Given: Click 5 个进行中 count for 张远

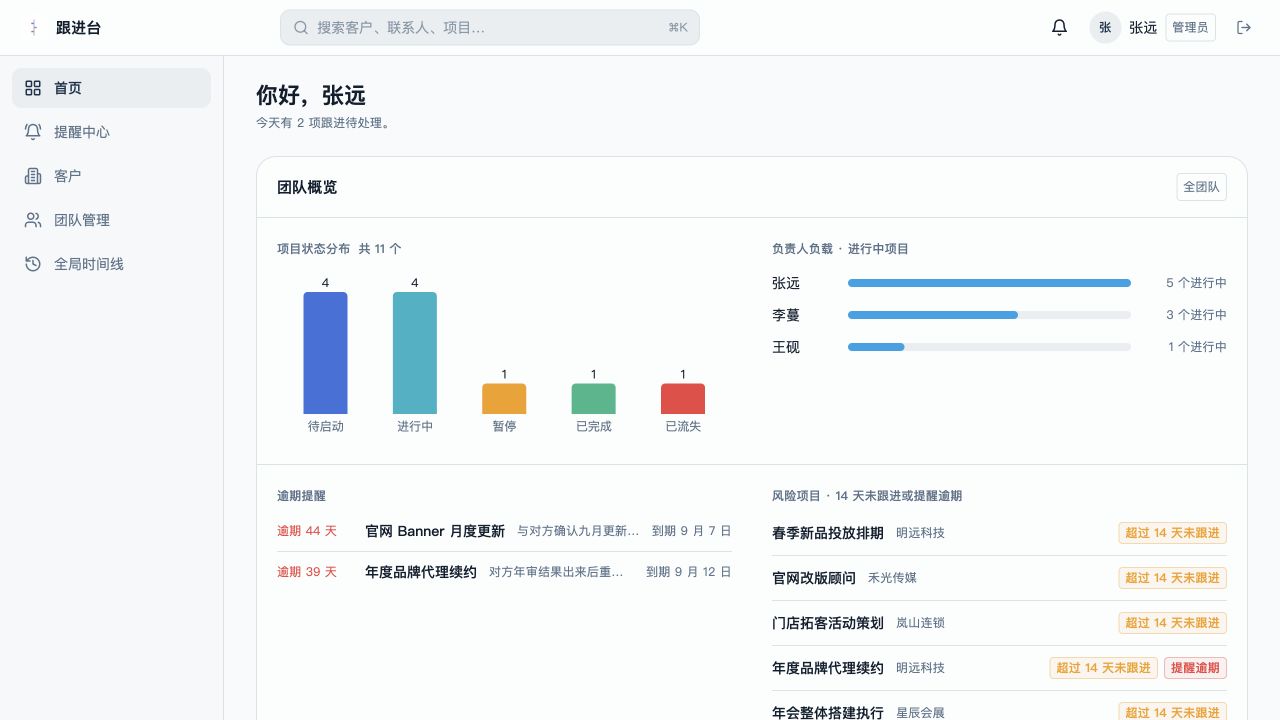Looking at the screenshot, I should tap(1196, 283).
